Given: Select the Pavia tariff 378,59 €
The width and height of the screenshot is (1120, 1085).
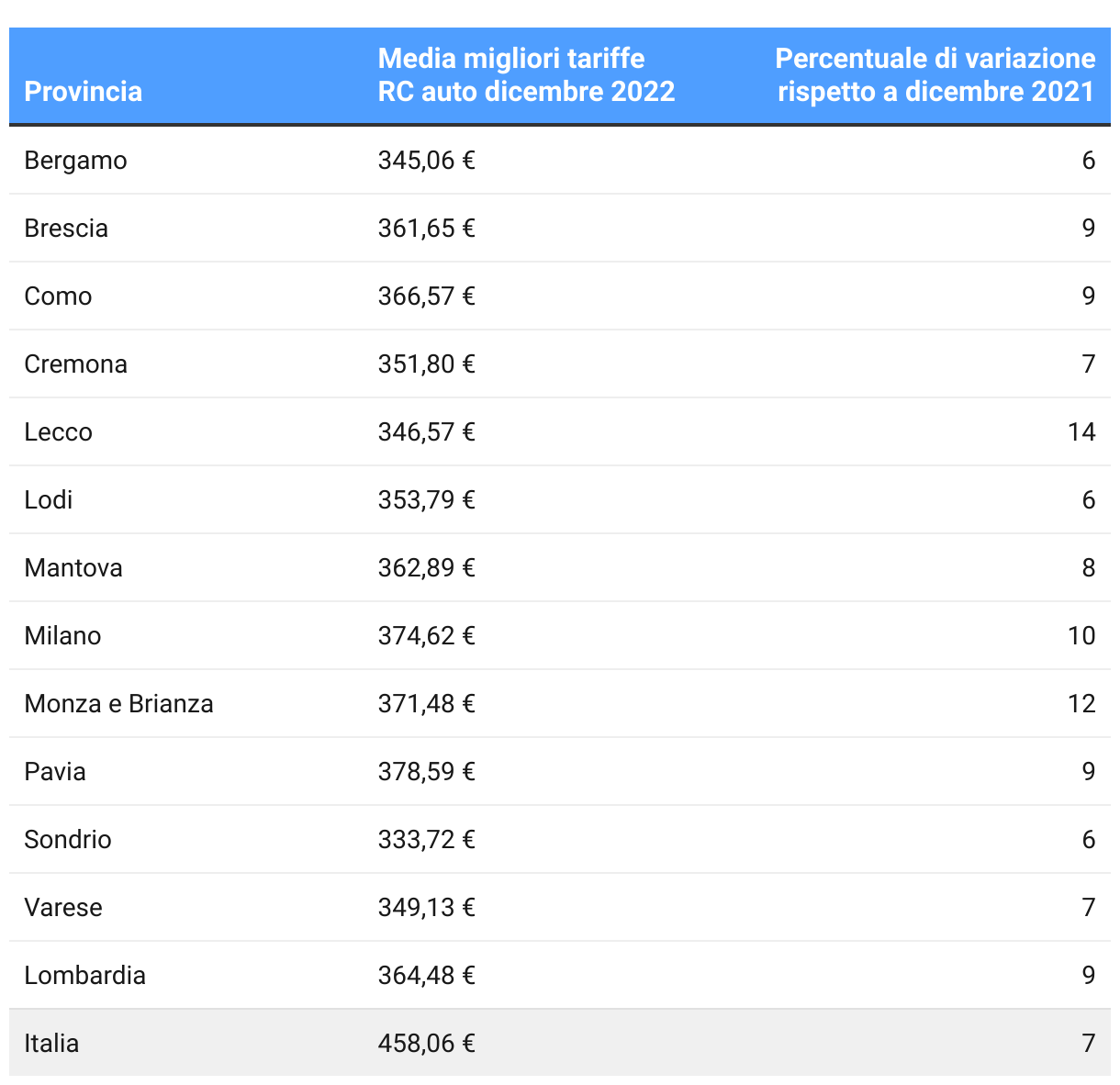Looking at the screenshot, I should 426,772.
